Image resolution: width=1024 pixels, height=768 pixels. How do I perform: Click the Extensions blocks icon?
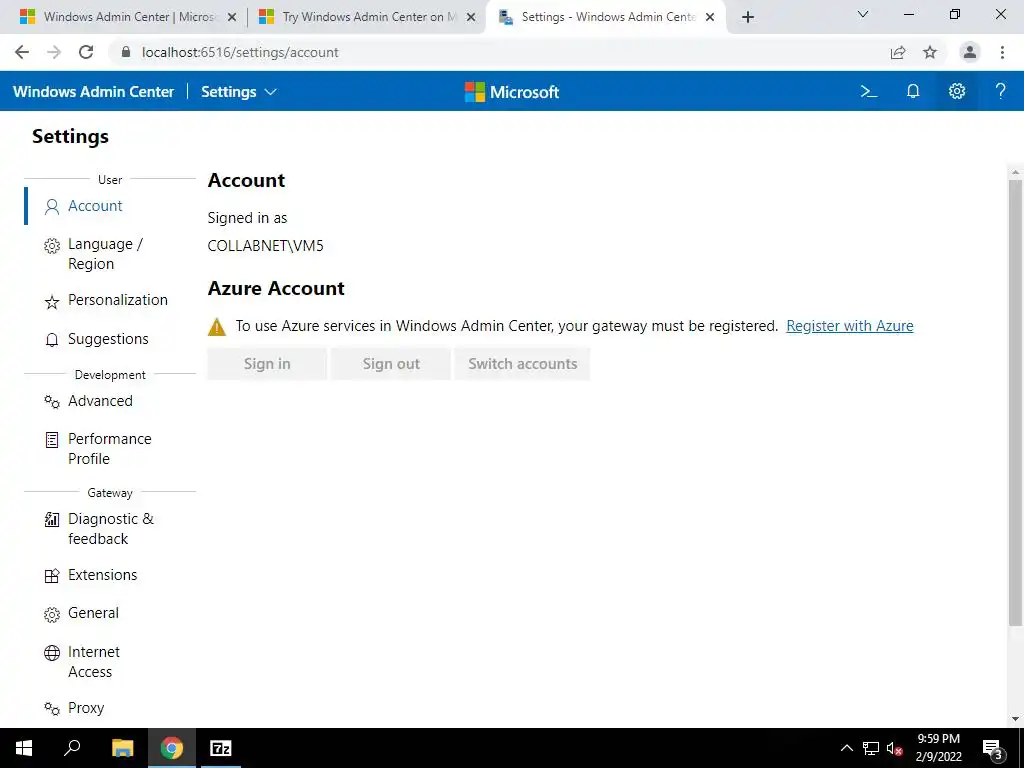52,576
